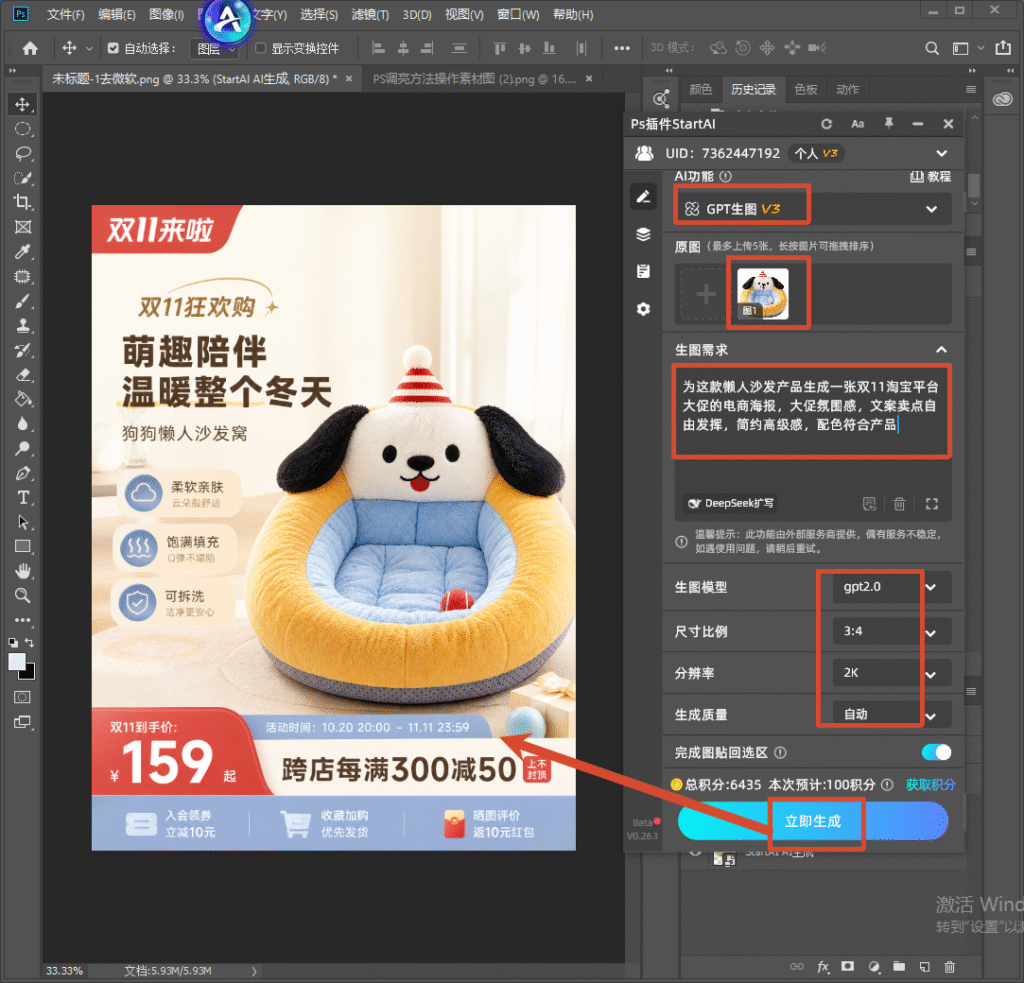Click the uploaded 图1 thumbnail

(762, 293)
